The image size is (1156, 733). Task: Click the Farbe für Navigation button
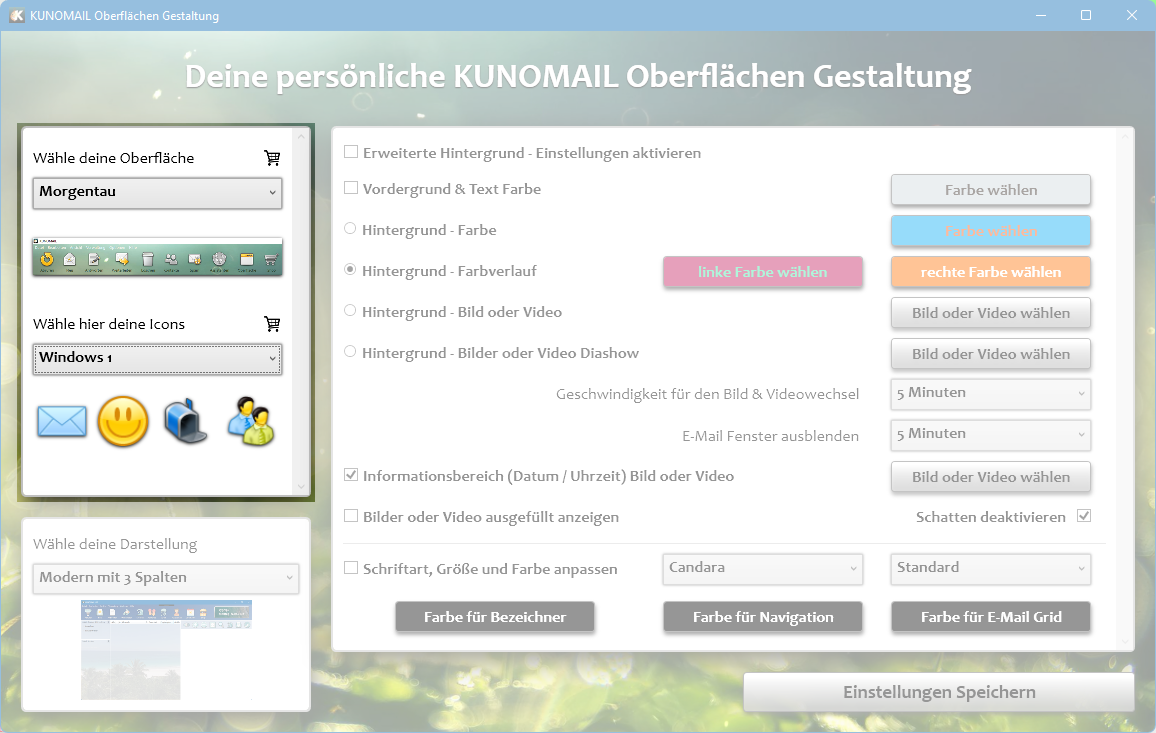tap(762, 617)
